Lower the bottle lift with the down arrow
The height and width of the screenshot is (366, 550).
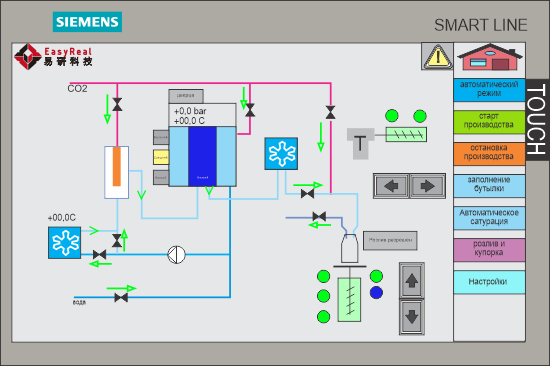[412, 316]
